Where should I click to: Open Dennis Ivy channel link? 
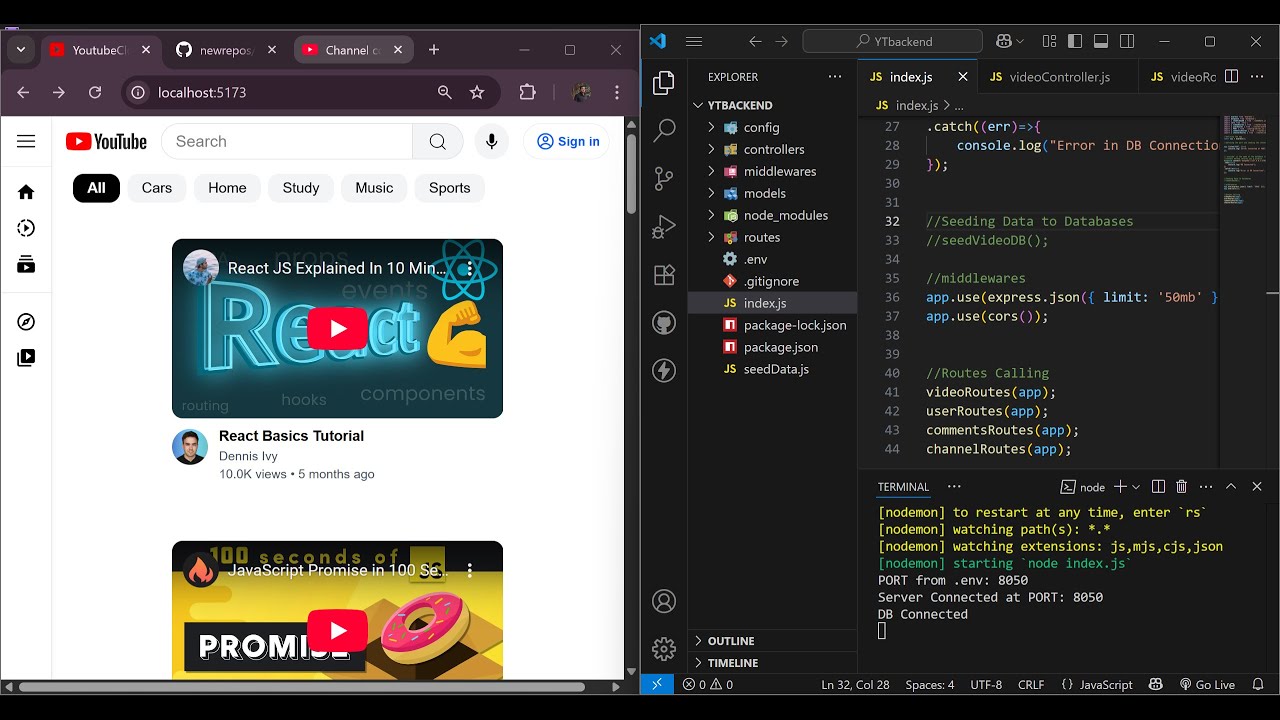coord(248,456)
